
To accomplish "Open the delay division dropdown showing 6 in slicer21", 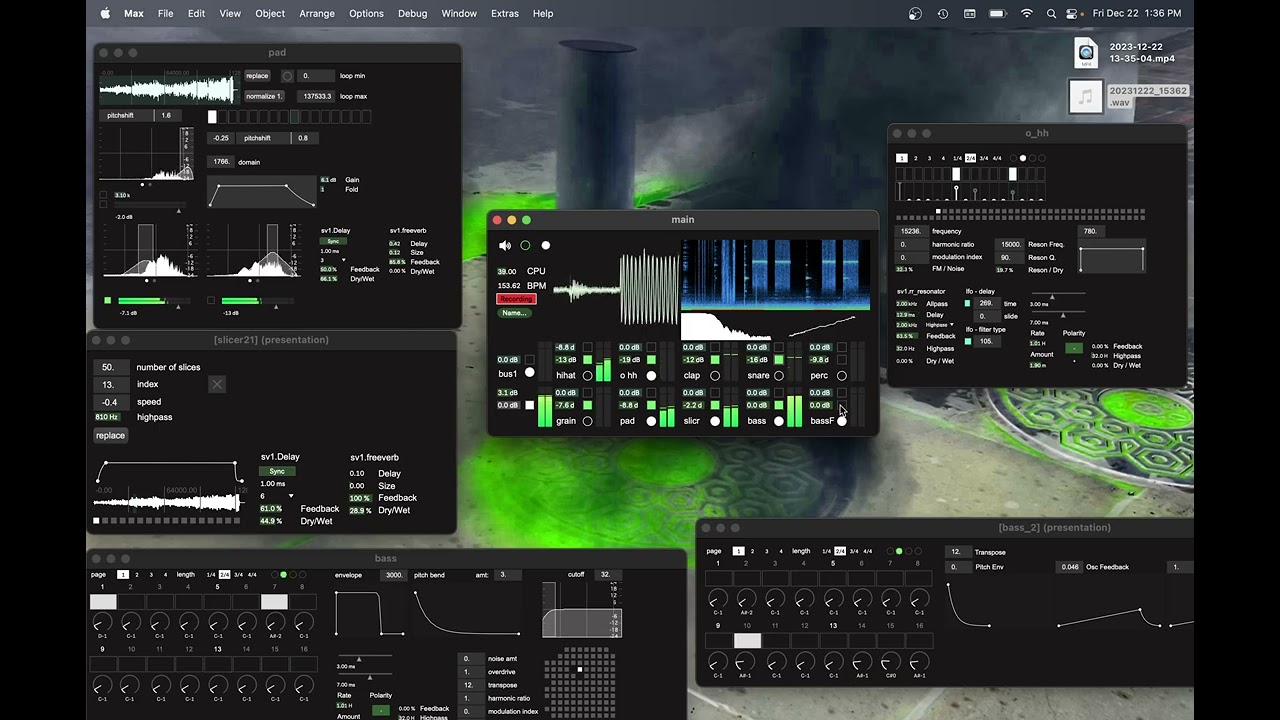I will pyautogui.click(x=277, y=496).
